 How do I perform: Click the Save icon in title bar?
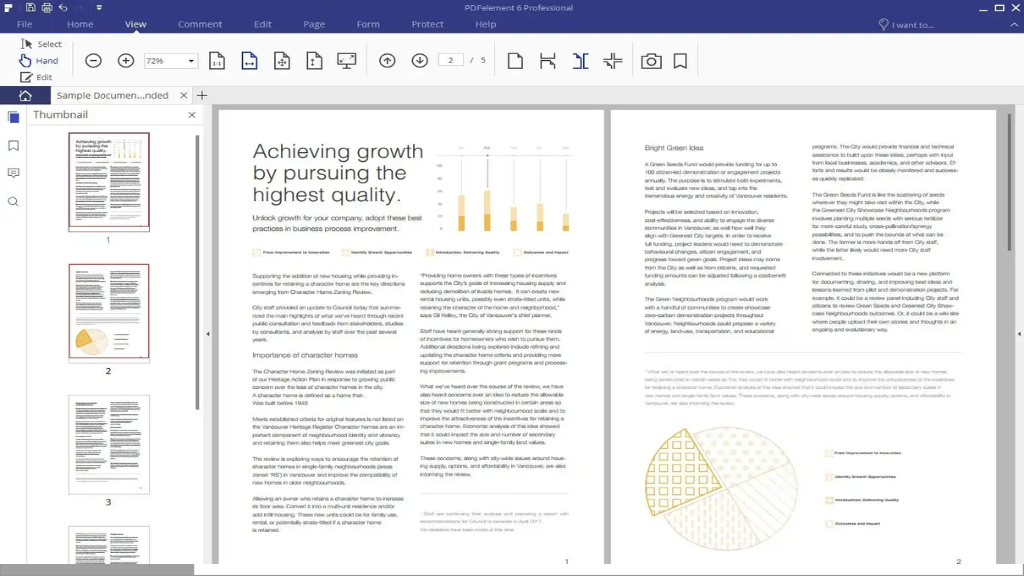[x=30, y=8]
